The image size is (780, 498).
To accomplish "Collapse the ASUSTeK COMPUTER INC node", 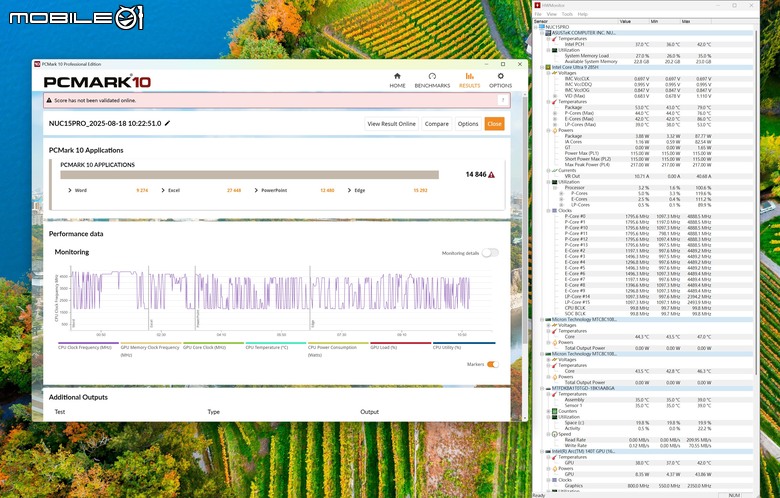I will coord(542,33).
